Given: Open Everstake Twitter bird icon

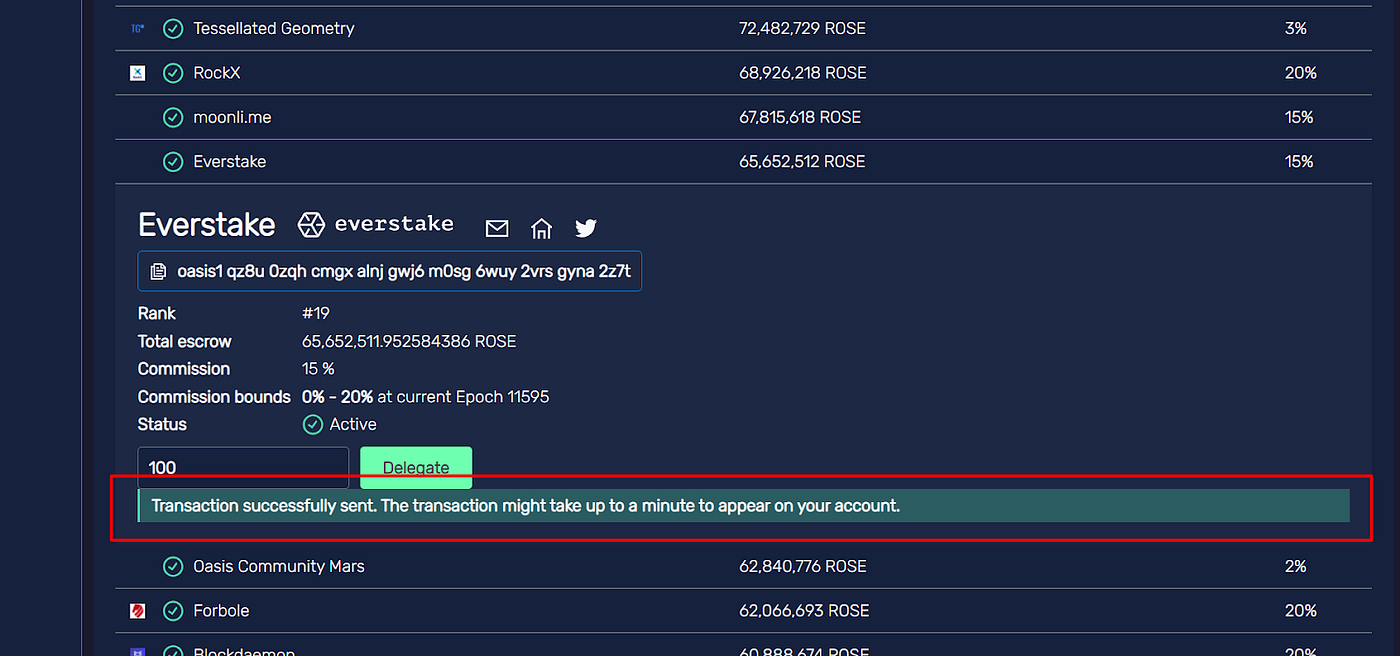Looking at the screenshot, I should [x=586, y=229].
